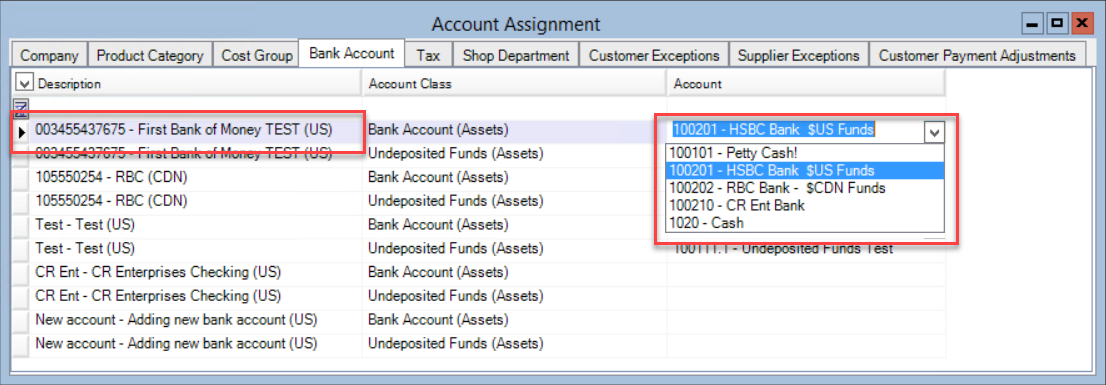This screenshot has height=385, width=1106.
Task: Click Undeposited Funds (Assets) cell of First Bank row
Action: 514,154
